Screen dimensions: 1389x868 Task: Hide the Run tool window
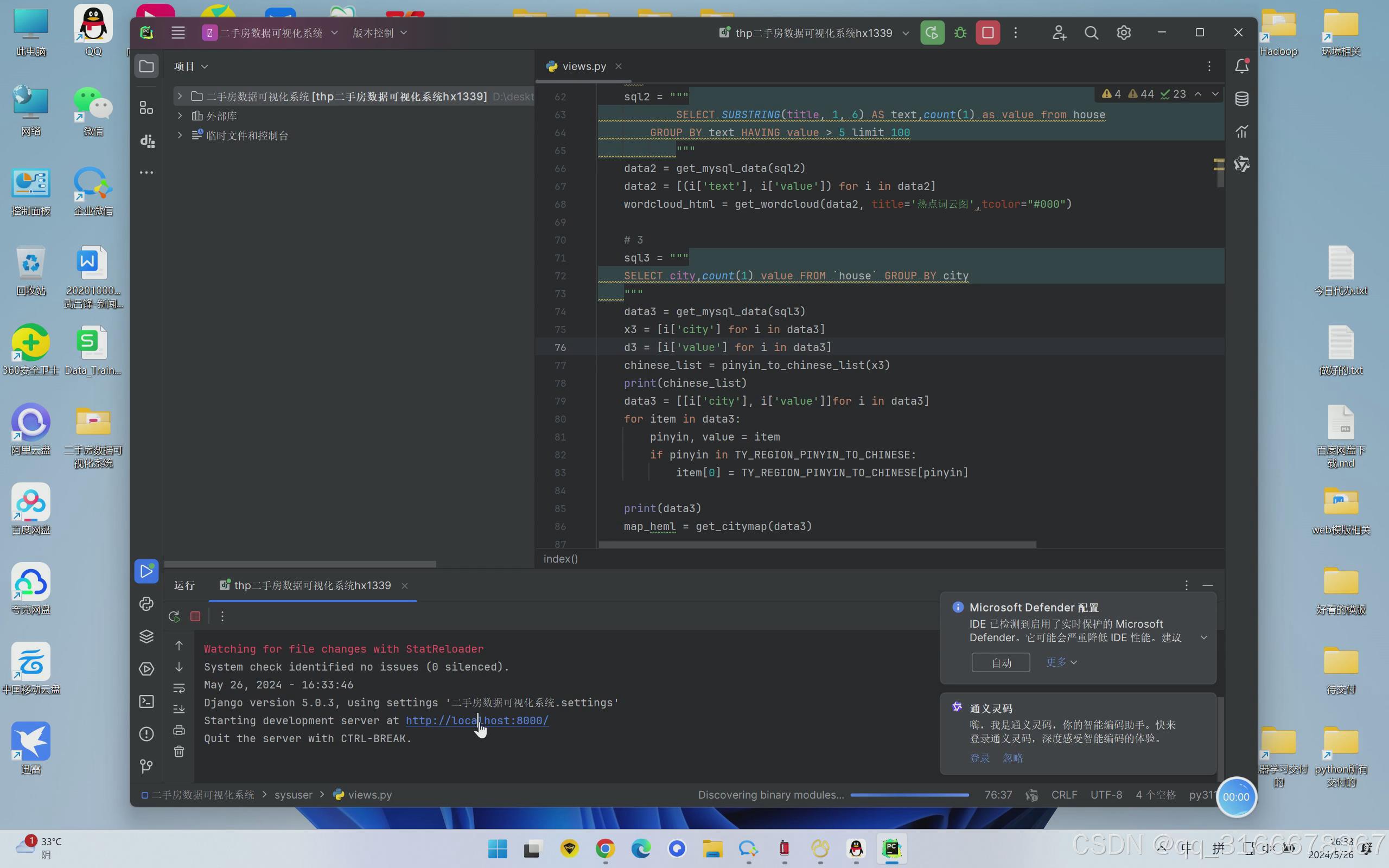tap(1208, 585)
